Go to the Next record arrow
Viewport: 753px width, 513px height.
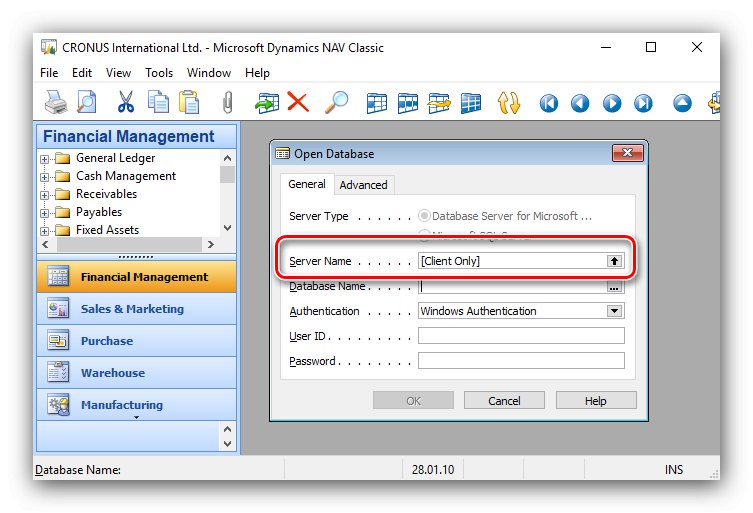[x=612, y=103]
